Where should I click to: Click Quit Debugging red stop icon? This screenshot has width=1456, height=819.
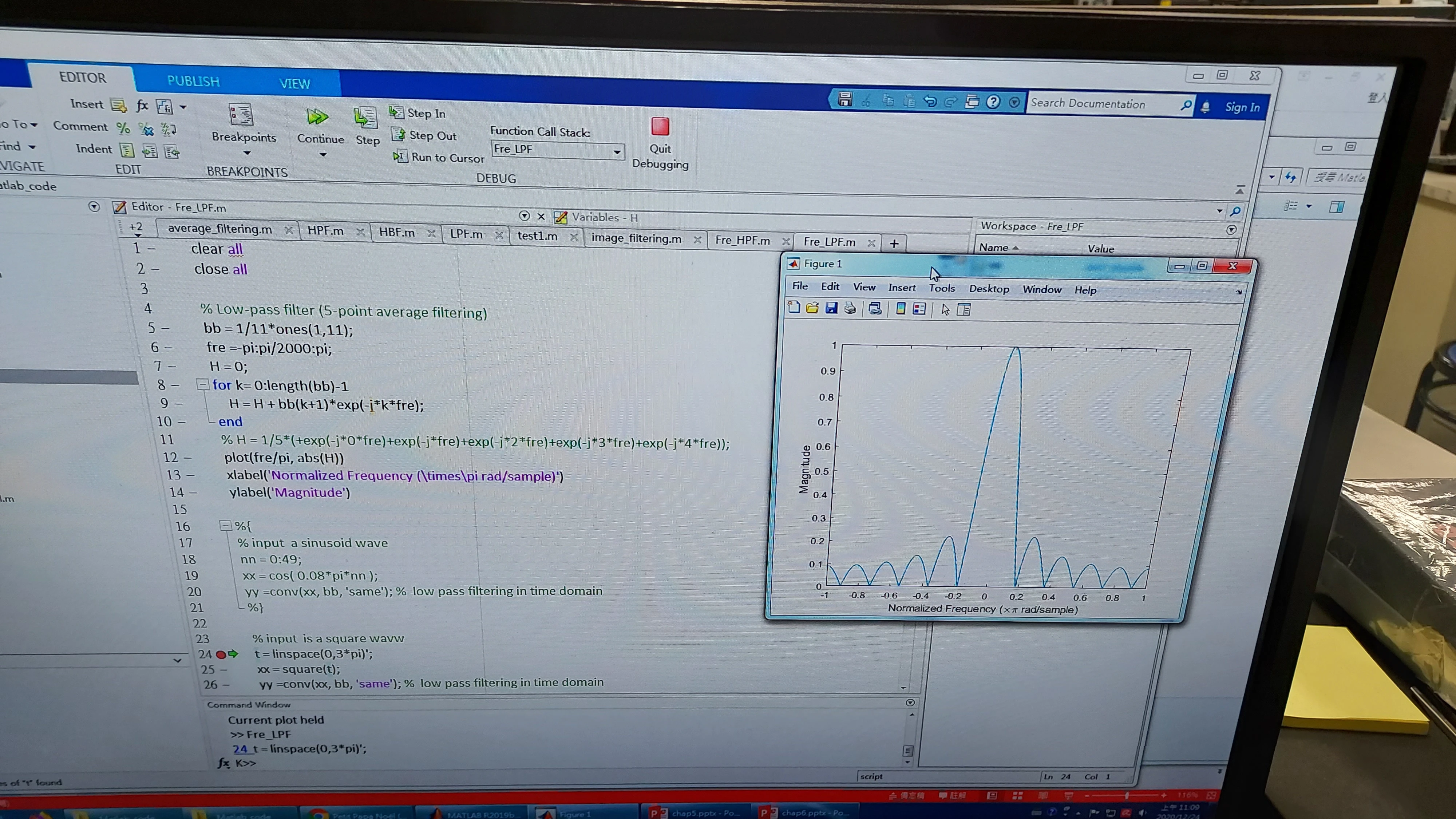click(x=660, y=127)
